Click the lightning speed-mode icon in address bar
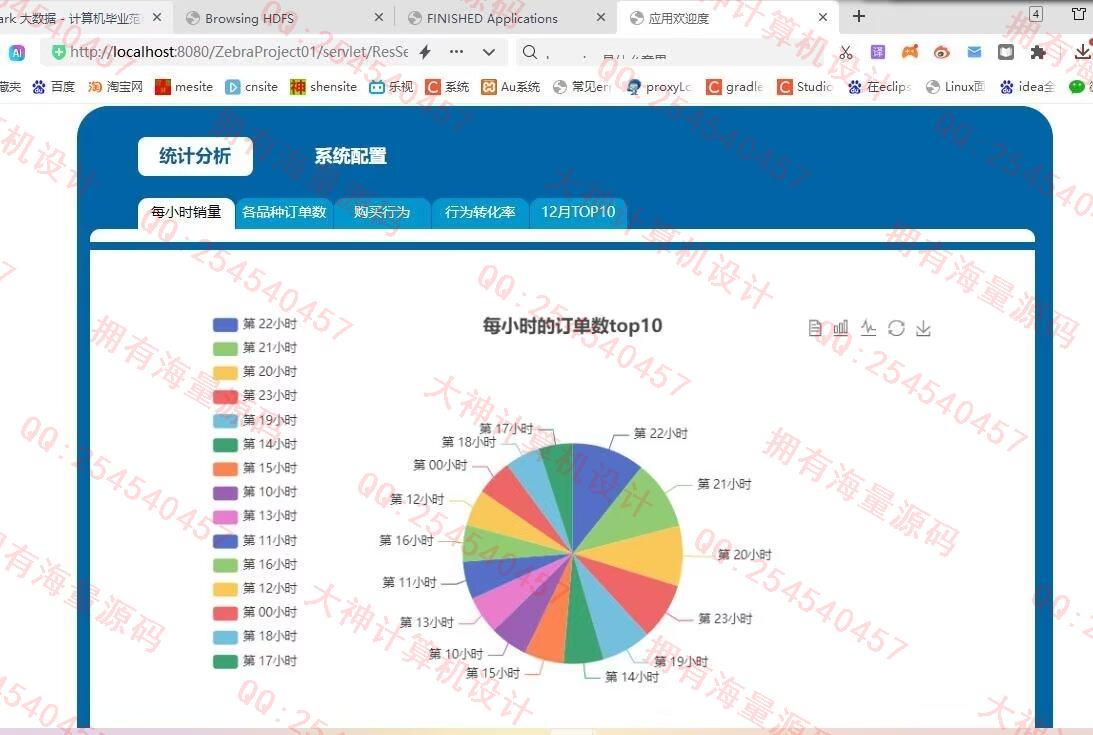The height and width of the screenshot is (735, 1093). pos(425,52)
